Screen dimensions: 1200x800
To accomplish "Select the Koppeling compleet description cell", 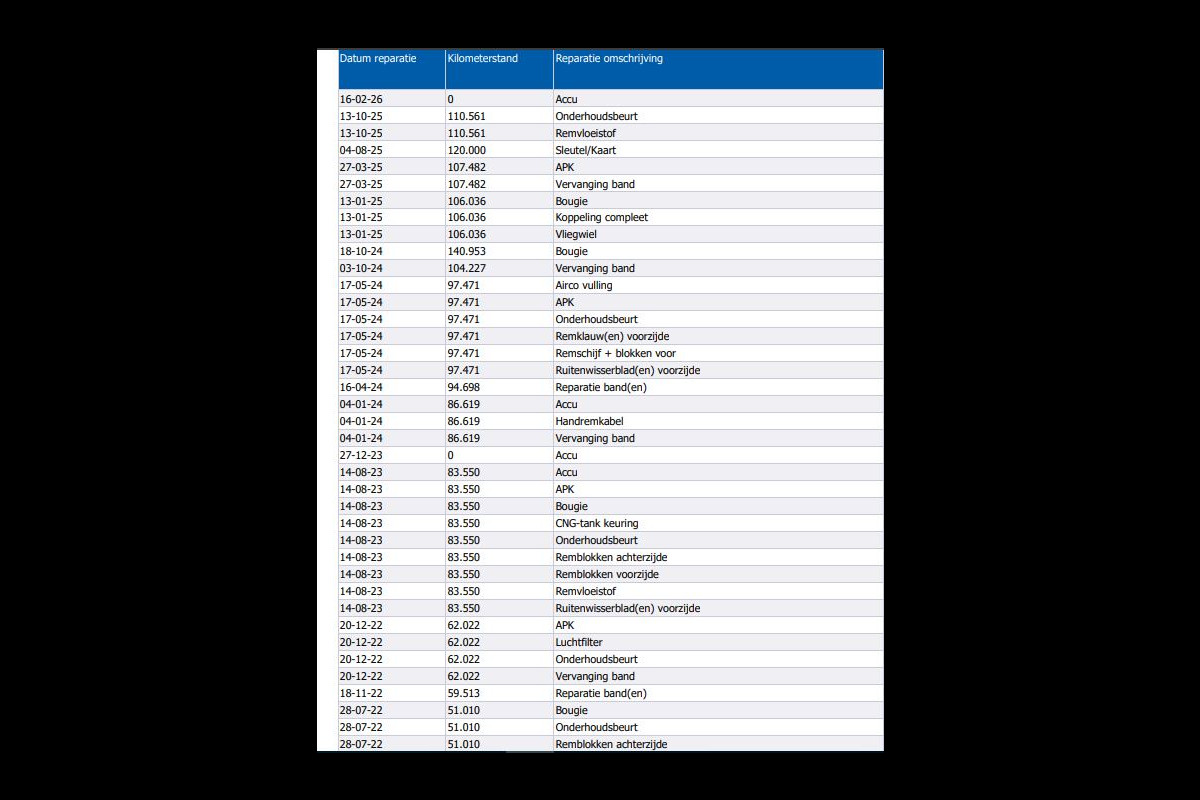I will click(602, 218).
